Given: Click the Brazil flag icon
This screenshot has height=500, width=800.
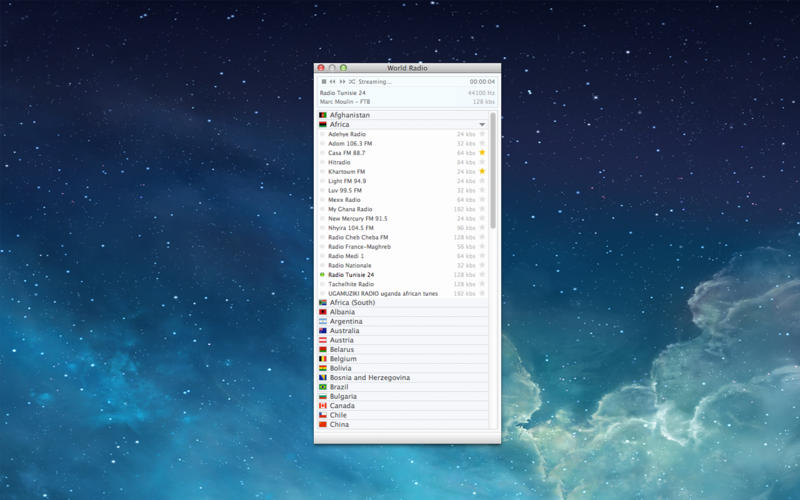Looking at the screenshot, I should [323, 387].
